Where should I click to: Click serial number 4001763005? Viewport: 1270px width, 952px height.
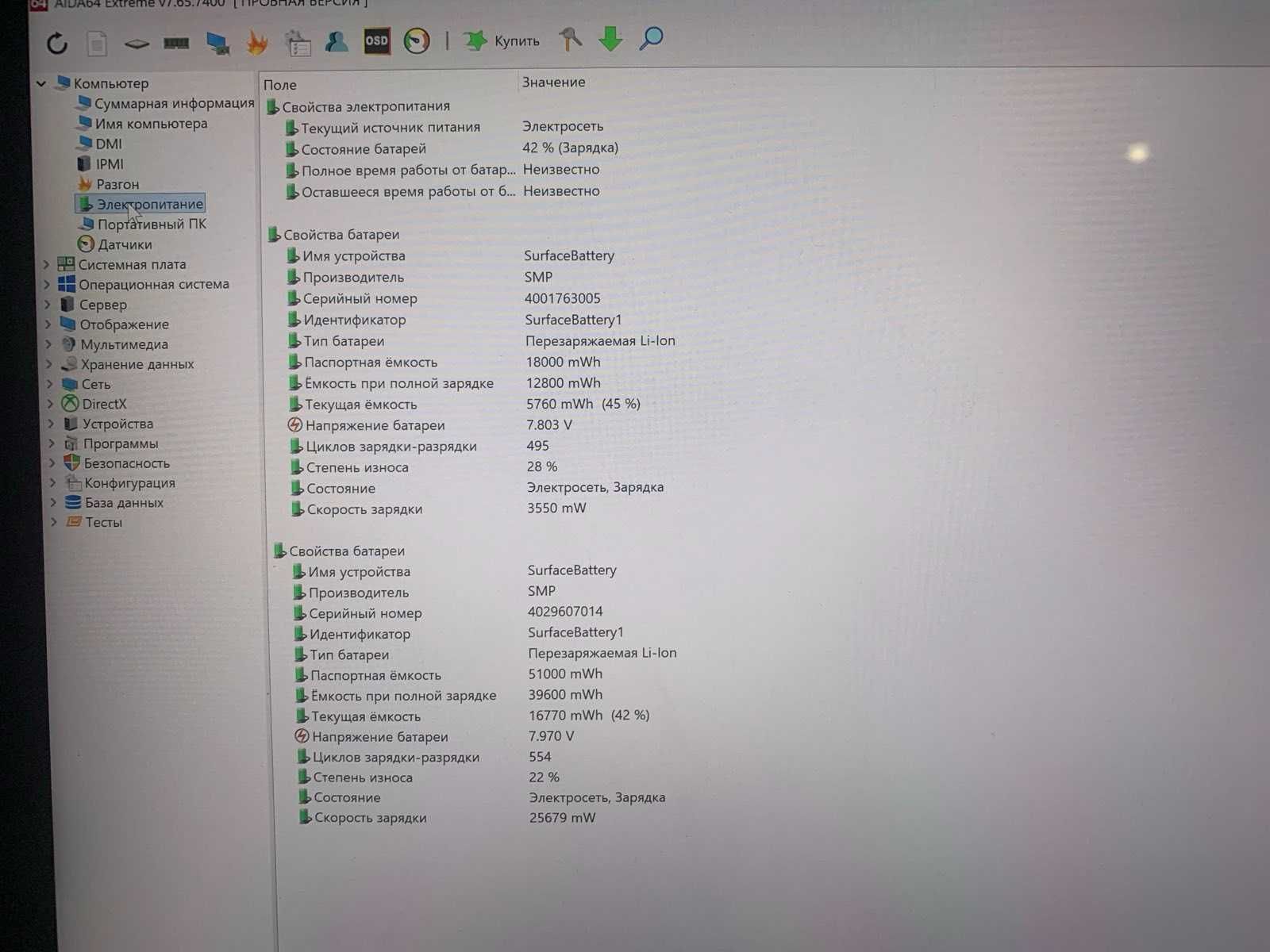pos(562,298)
